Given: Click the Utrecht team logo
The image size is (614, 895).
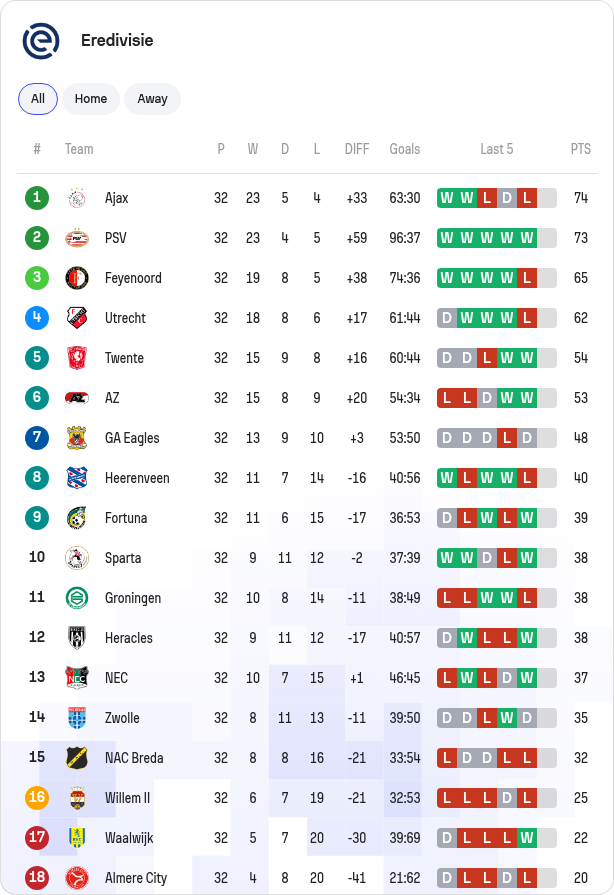Looking at the screenshot, I should click(x=77, y=318).
